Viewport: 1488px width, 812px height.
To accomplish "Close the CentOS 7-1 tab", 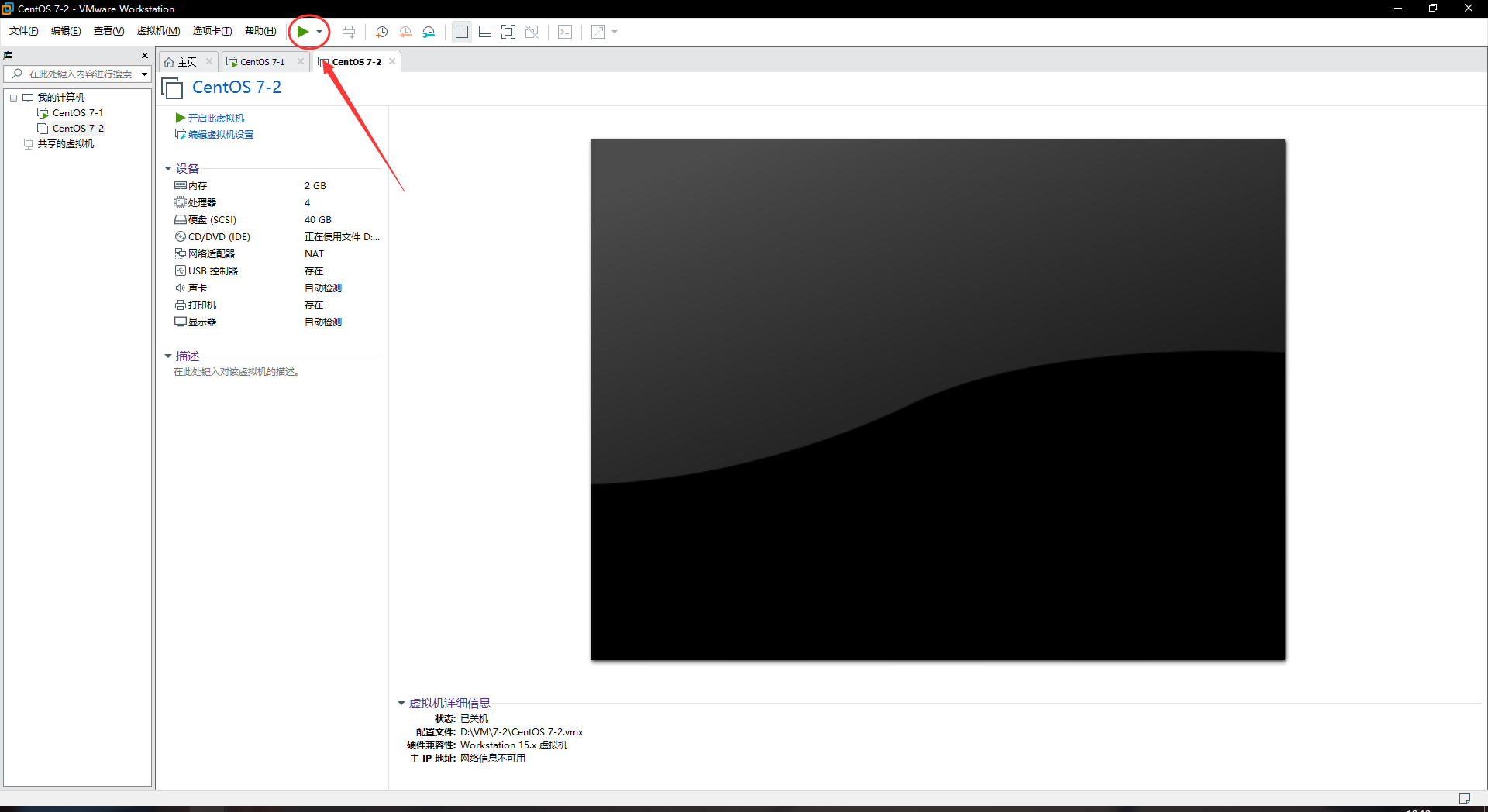I will 301,62.
